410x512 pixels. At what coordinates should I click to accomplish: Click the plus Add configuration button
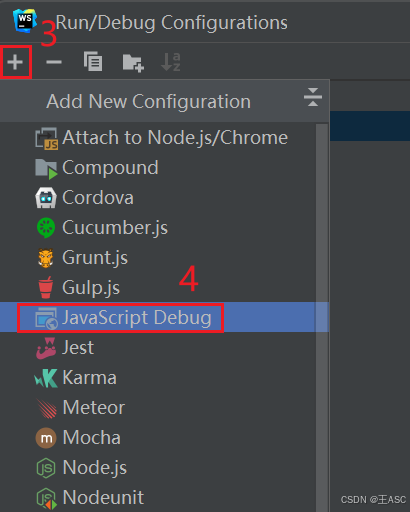coord(15,62)
